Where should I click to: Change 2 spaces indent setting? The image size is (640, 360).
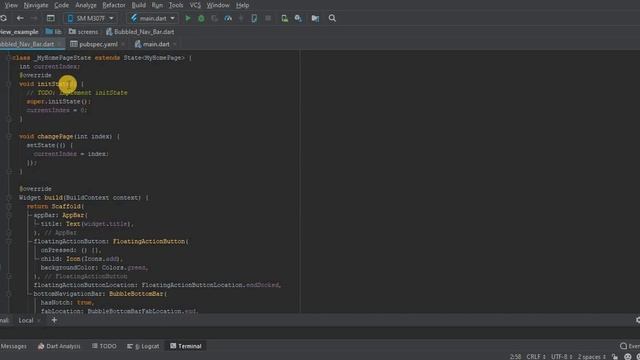pos(591,357)
